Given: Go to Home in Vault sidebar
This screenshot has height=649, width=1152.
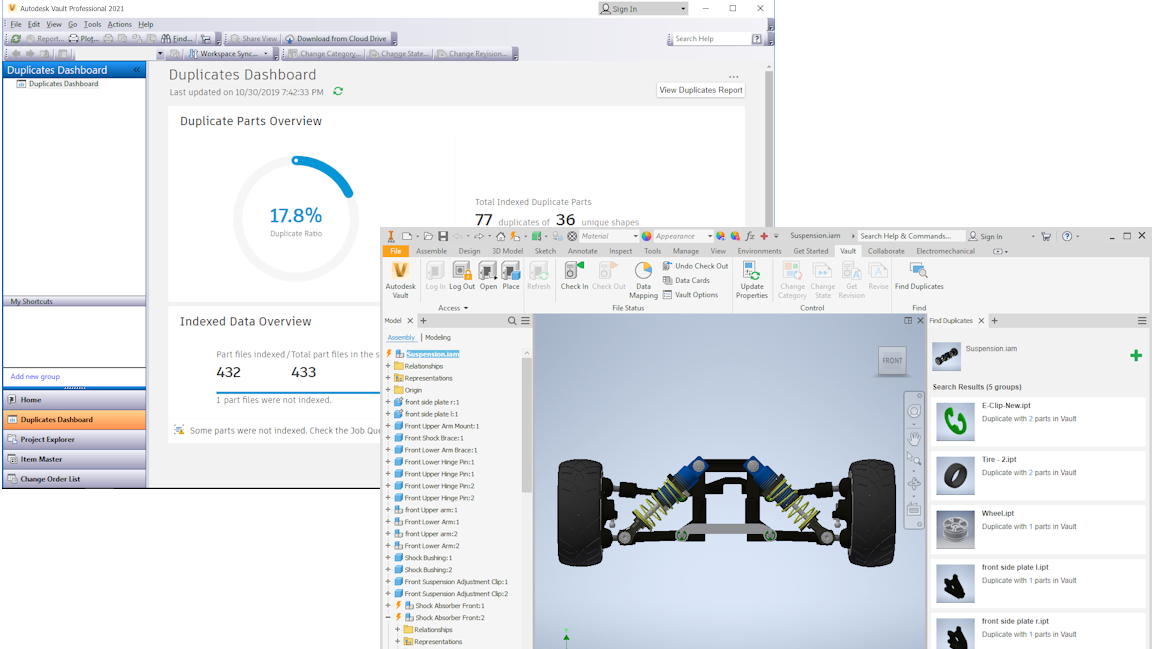Looking at the screenshot, I should [x=74, y=399].
